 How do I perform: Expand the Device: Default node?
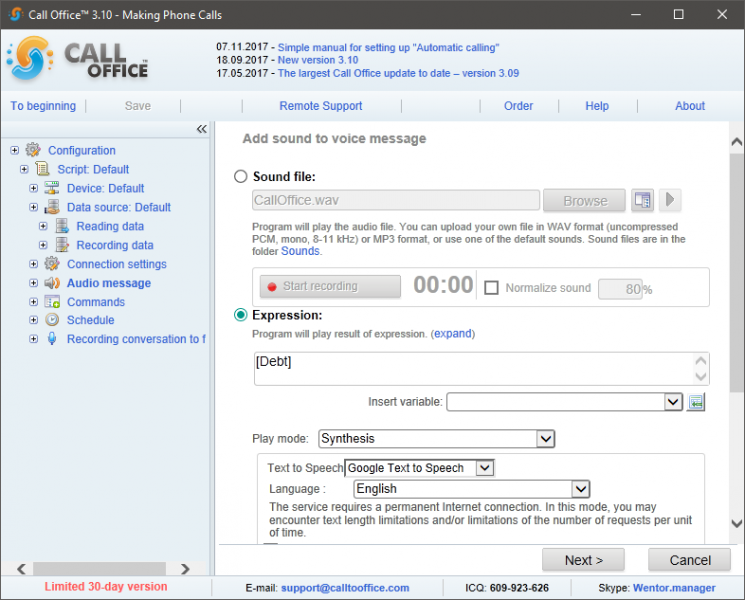coord(34,188)
